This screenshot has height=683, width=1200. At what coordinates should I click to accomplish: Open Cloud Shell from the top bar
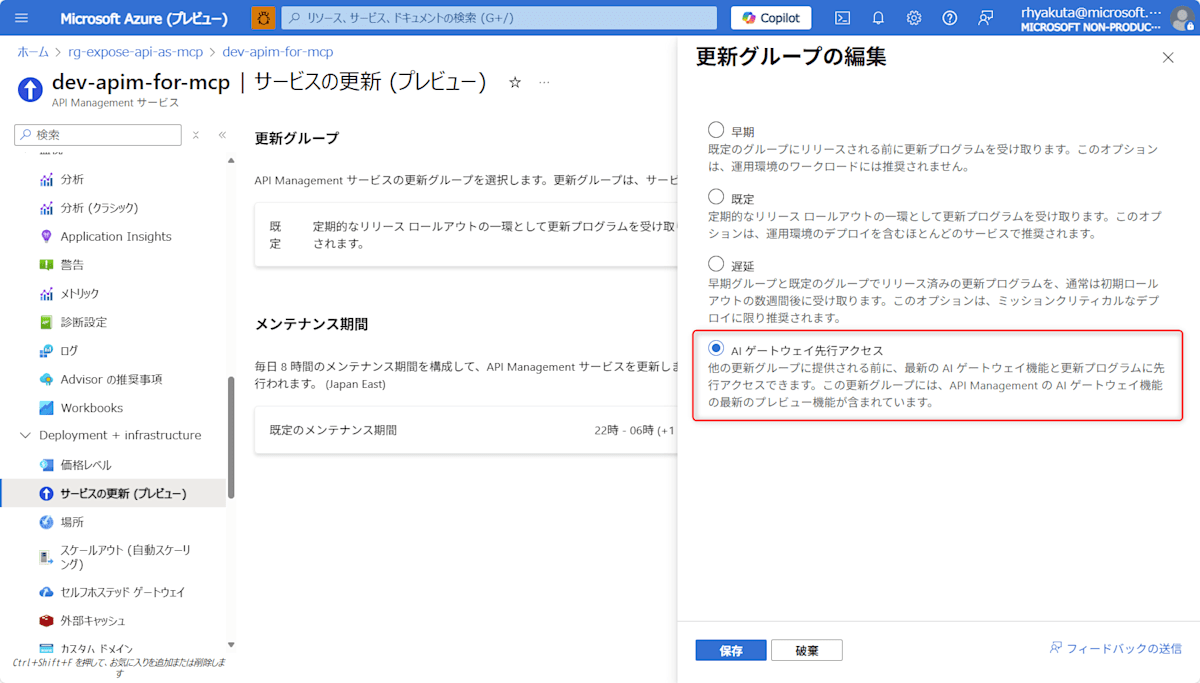point(843,18)
